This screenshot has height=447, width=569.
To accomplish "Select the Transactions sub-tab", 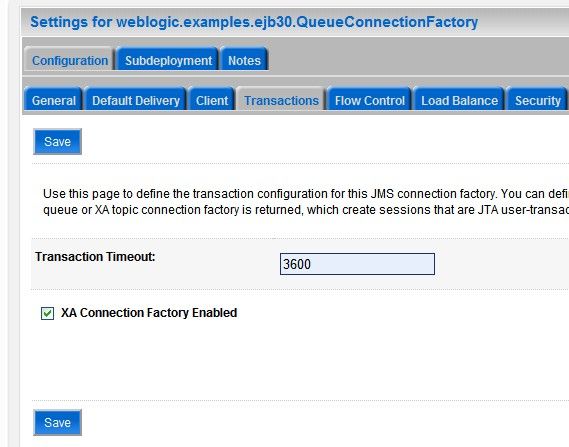I will click(281, 100).
